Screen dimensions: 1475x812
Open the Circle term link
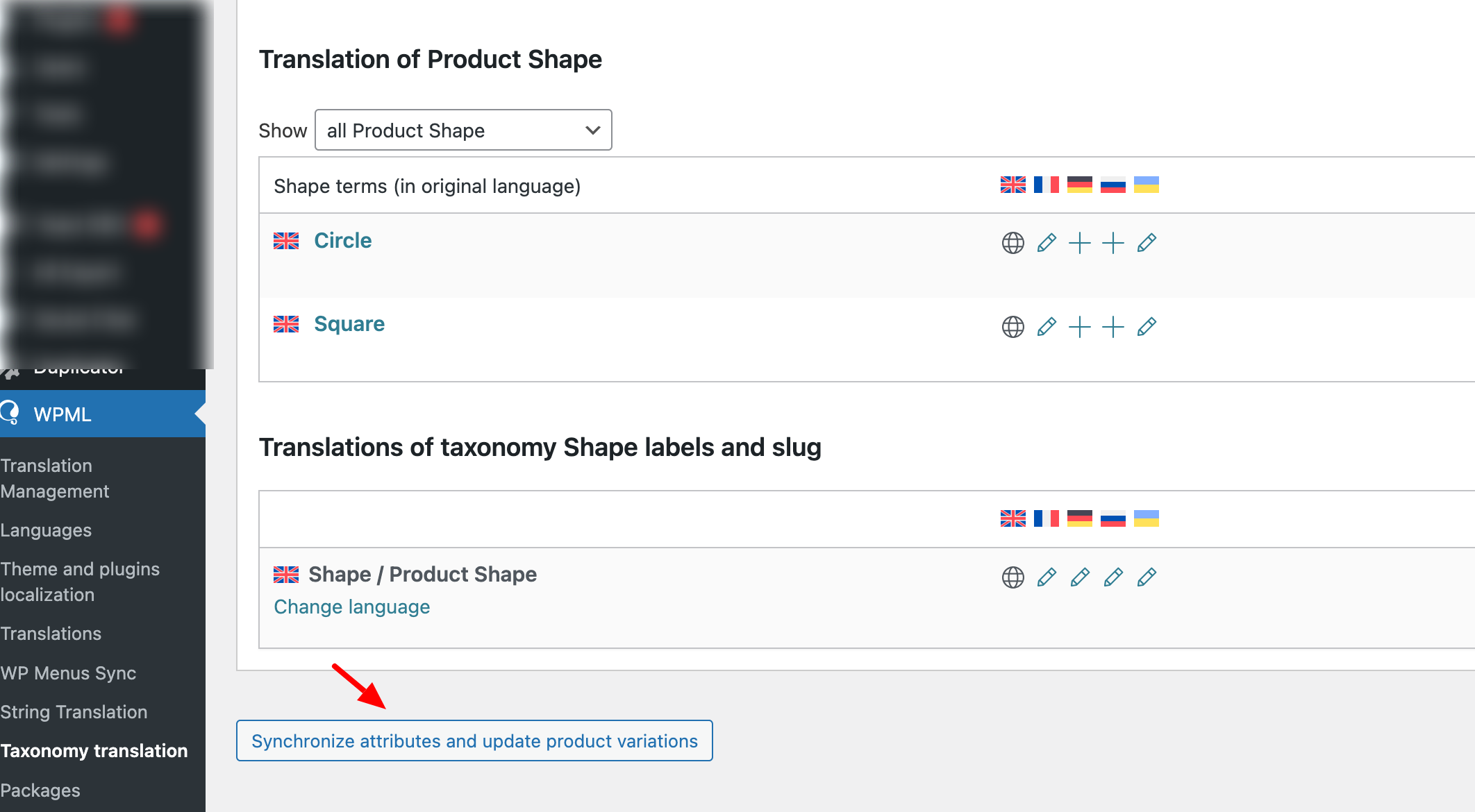tap(342, 240)
